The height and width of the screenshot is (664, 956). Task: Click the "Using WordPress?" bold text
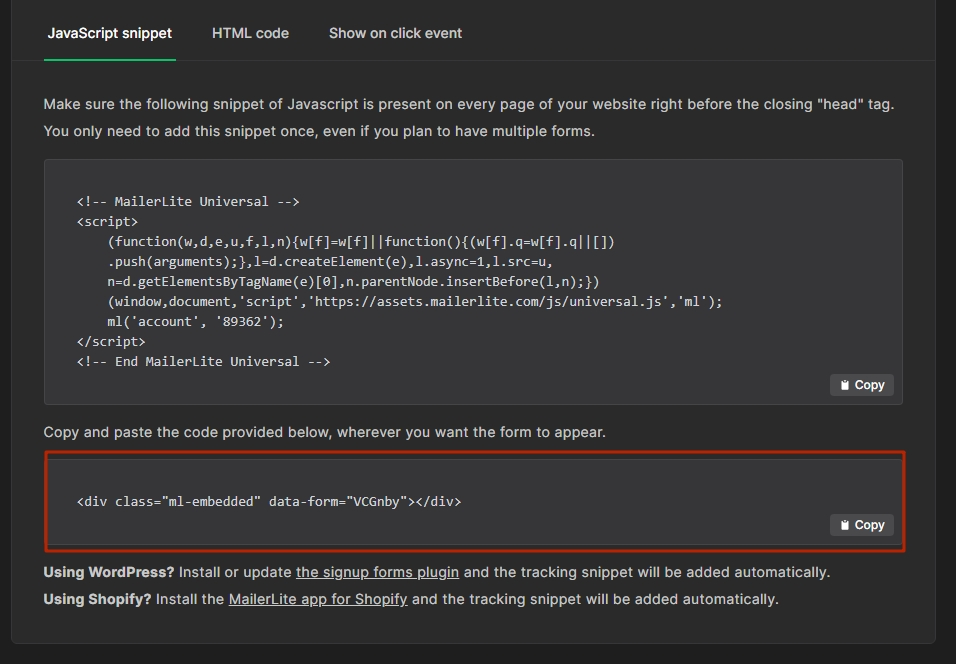click(109, 573)
